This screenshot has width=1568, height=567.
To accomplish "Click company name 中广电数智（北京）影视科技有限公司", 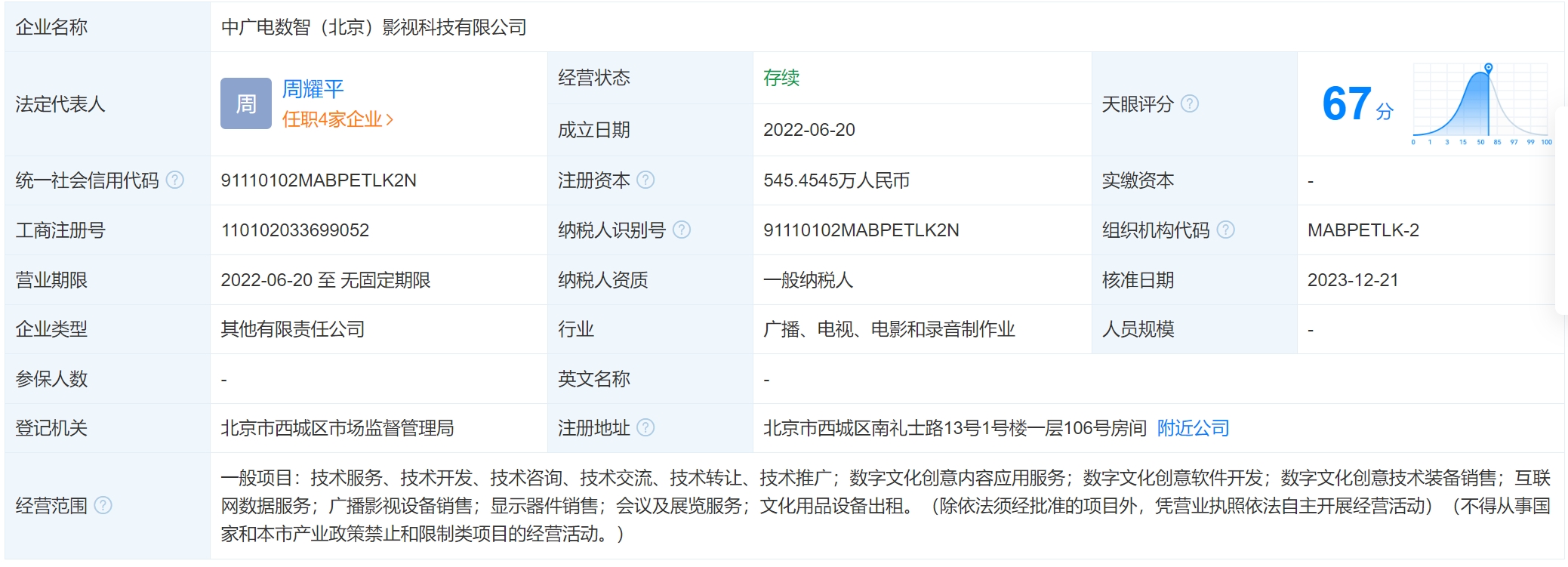I will pyautogui.click(x=374, y=27).
